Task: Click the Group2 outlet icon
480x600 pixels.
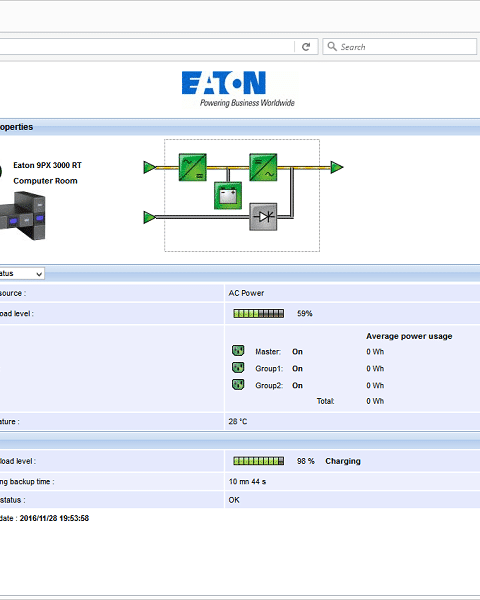Action: (238, 385)
